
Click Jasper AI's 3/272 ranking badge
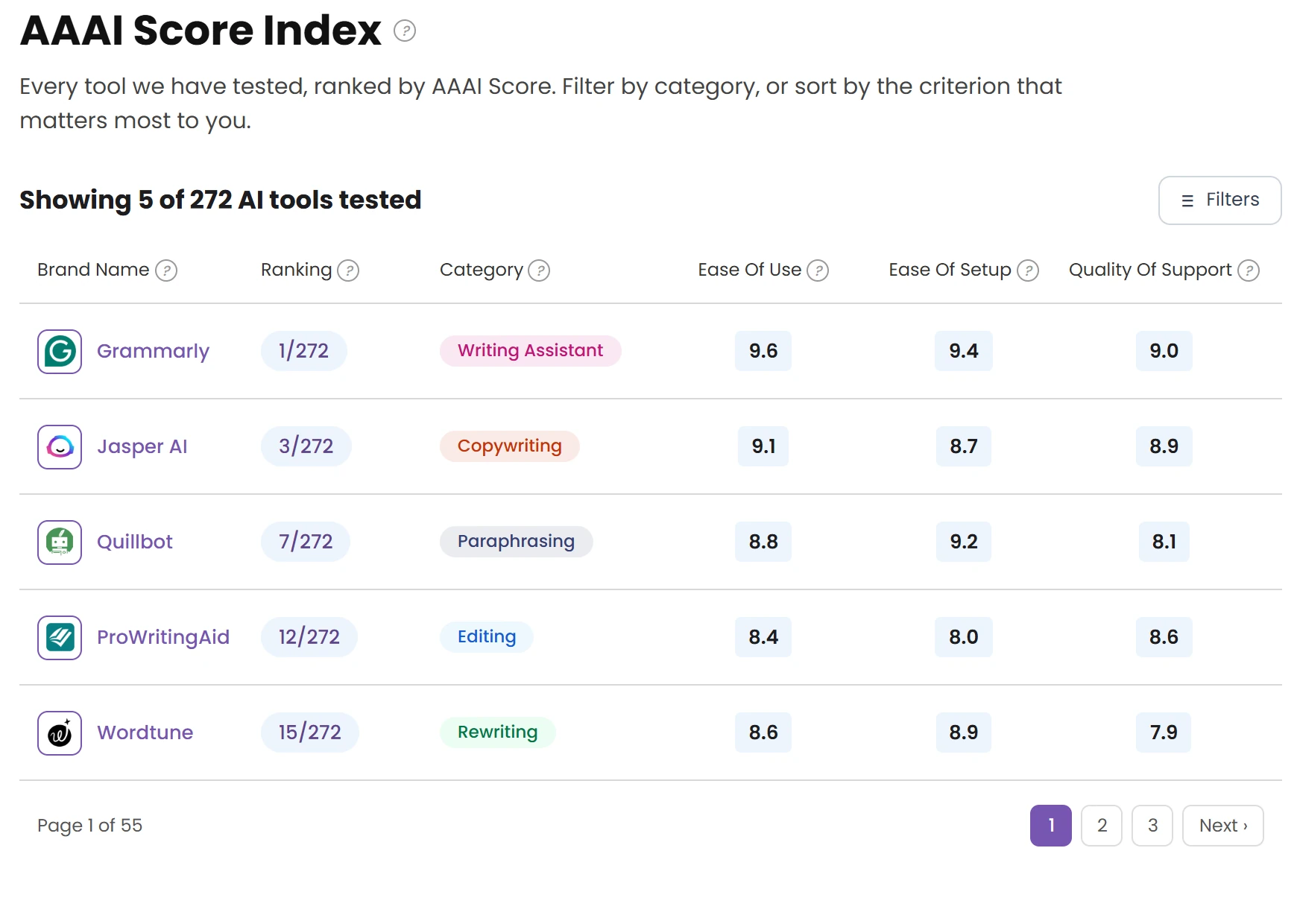click(306, 446)
